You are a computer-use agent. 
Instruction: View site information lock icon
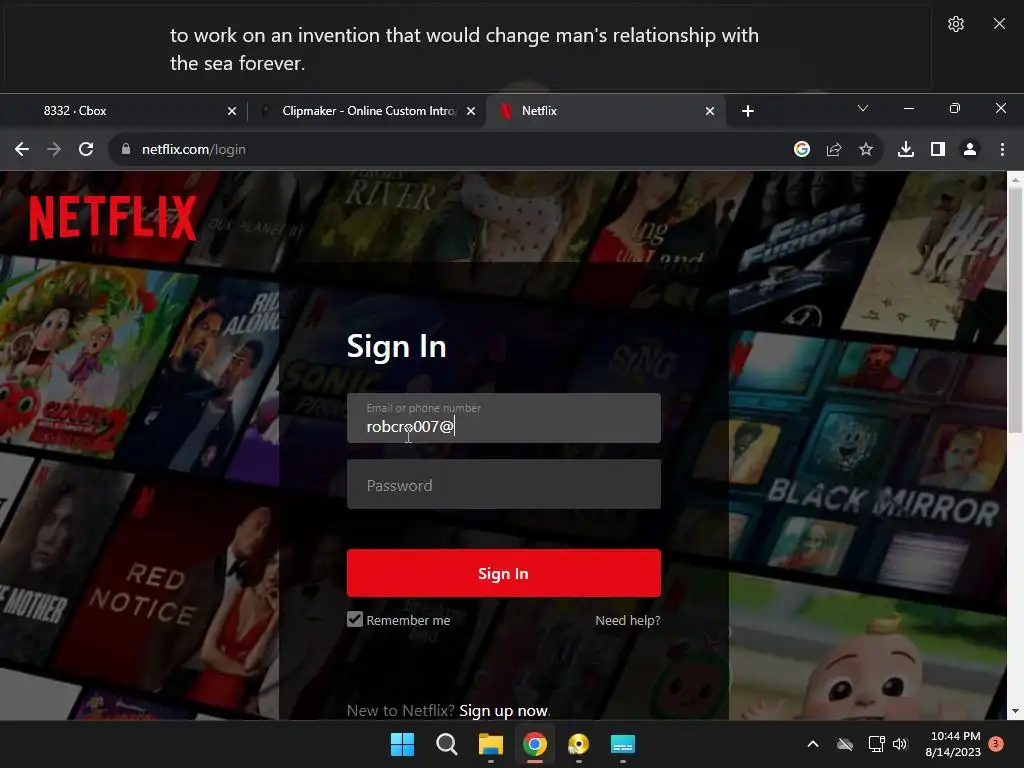click(x=126, y=150)
